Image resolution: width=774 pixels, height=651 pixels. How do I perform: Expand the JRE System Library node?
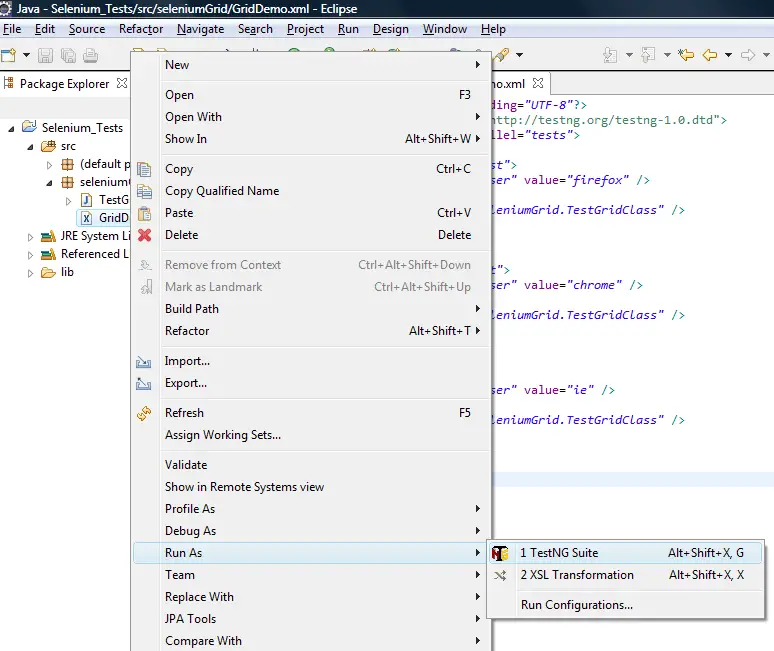(30, 236)
